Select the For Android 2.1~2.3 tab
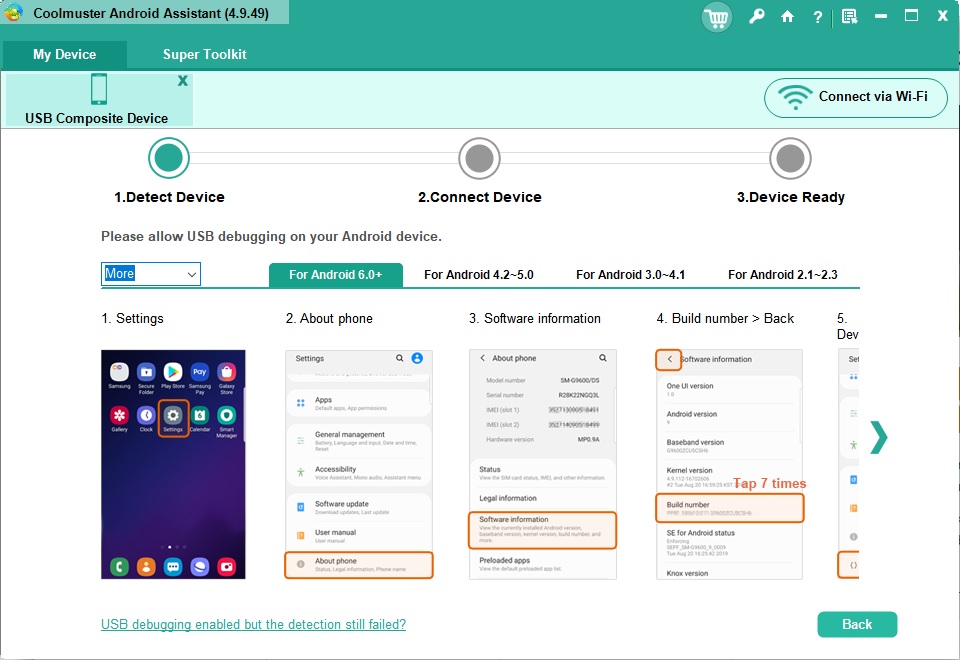 click(x=782, y=275)
